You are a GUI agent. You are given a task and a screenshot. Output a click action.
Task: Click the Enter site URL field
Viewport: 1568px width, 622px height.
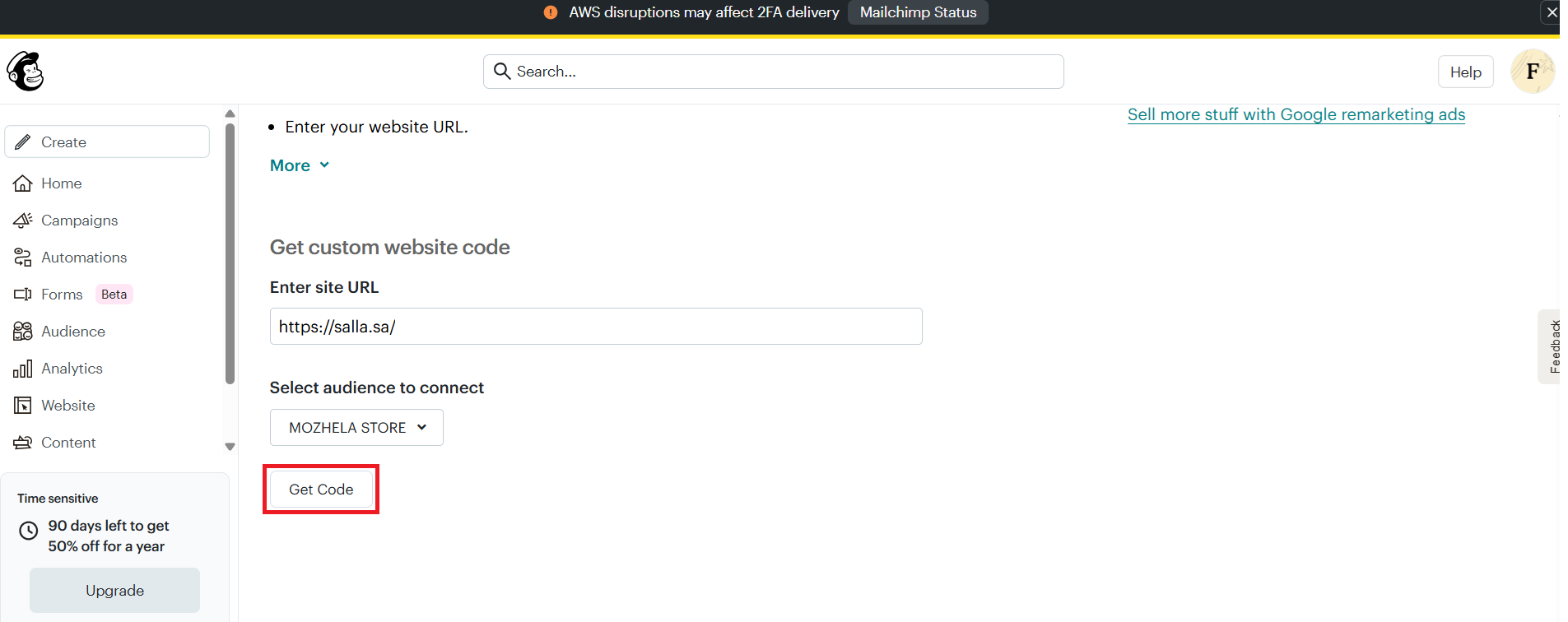click(x=595, y=327)
